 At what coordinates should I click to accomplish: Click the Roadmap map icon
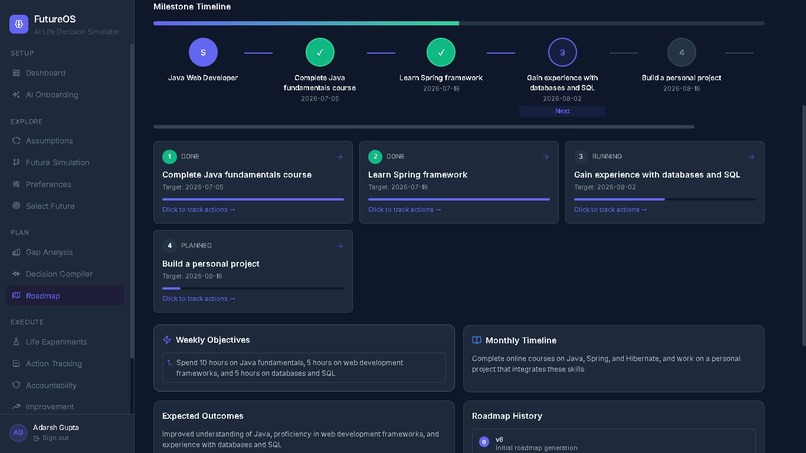(16, 296)
